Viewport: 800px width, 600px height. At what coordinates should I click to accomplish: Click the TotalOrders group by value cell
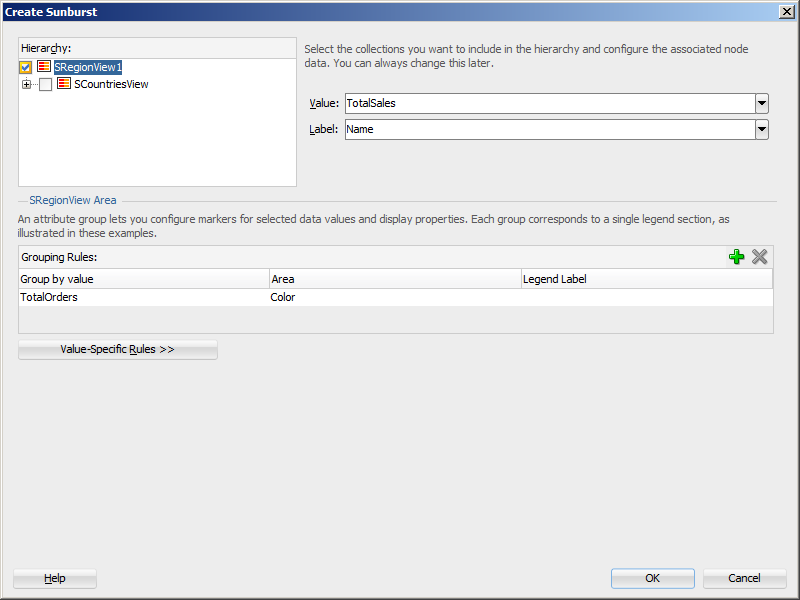(x=50, y=297)
